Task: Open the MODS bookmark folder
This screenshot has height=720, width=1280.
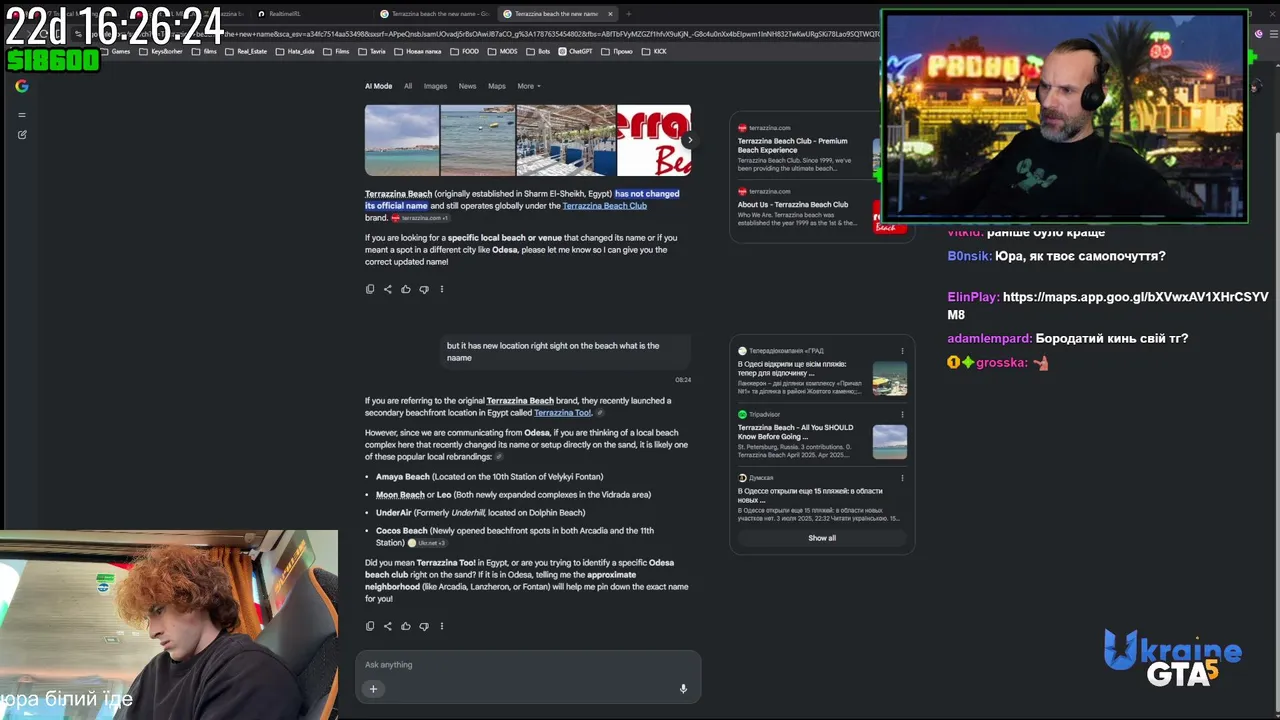Action: 503,51
